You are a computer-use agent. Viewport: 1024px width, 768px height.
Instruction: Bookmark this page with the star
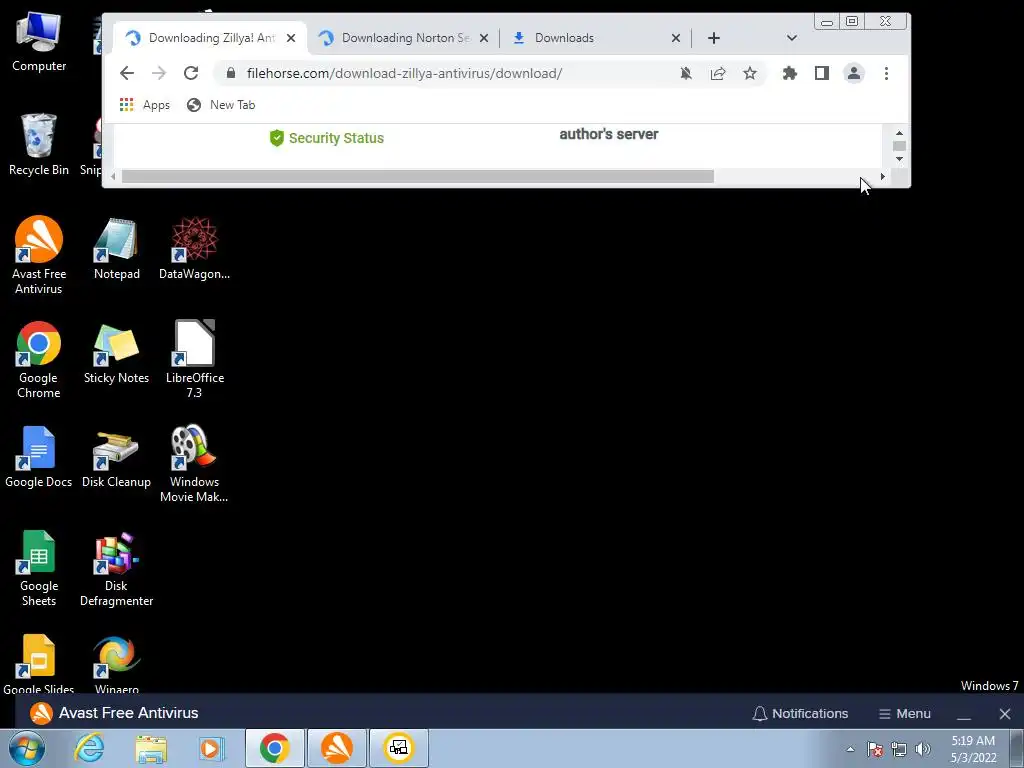pyautogui.click(x=750, y=73)
